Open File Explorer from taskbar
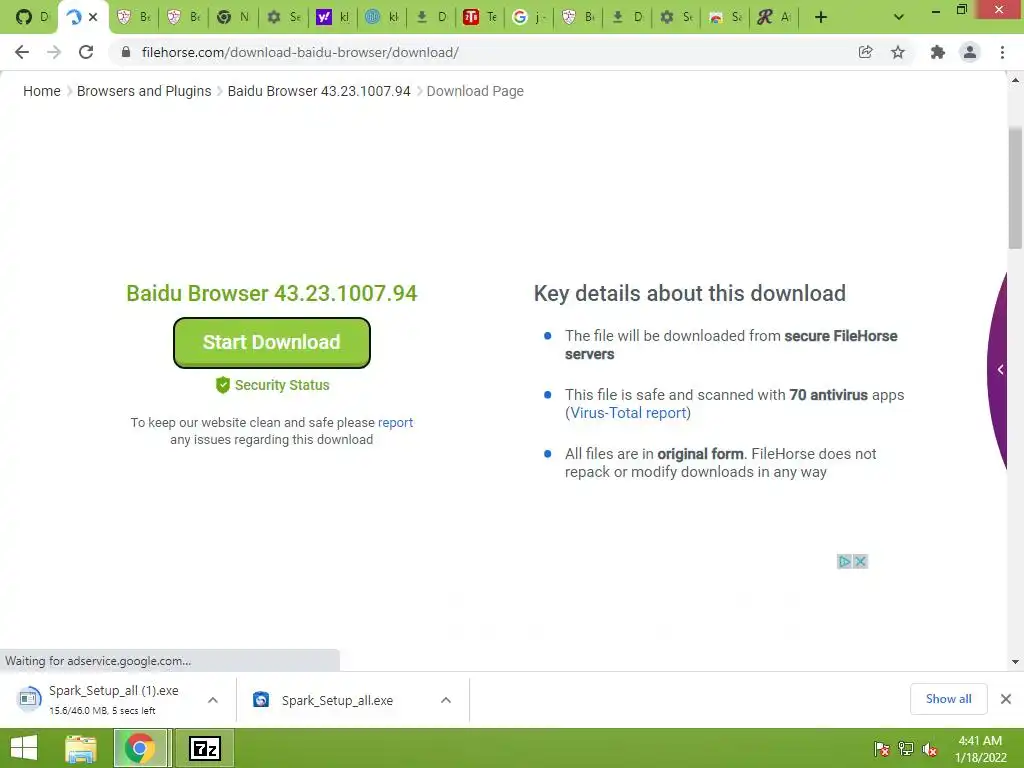 pyautogui.click(x=81, y=748)
